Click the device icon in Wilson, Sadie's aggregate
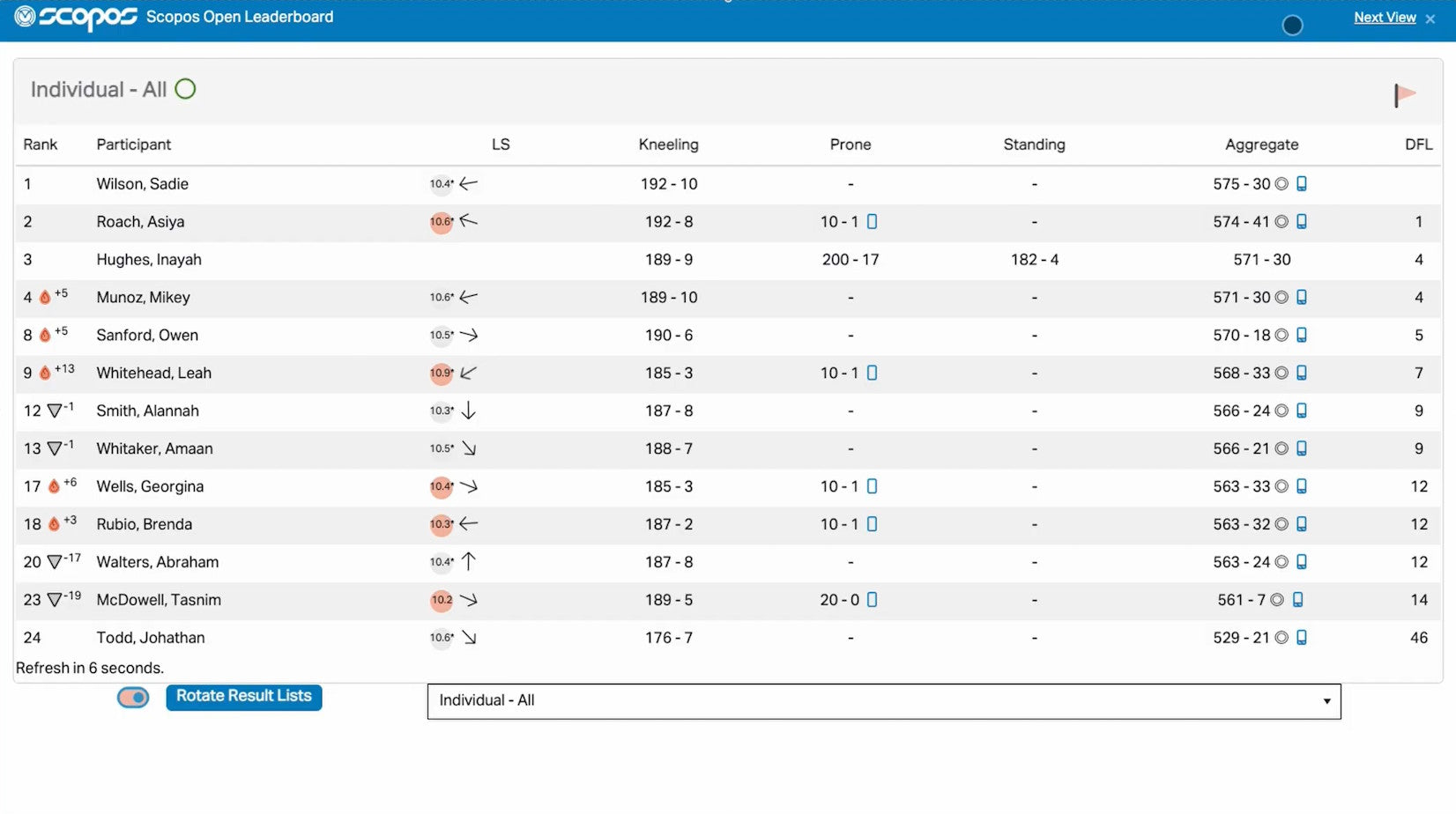This screenshot has width=1456, height=814. (1302, 184)
